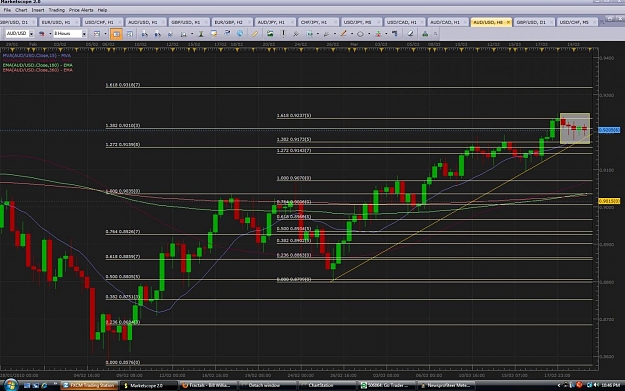Click the chart type icon
625x391 pixels.
coord(97,34)
